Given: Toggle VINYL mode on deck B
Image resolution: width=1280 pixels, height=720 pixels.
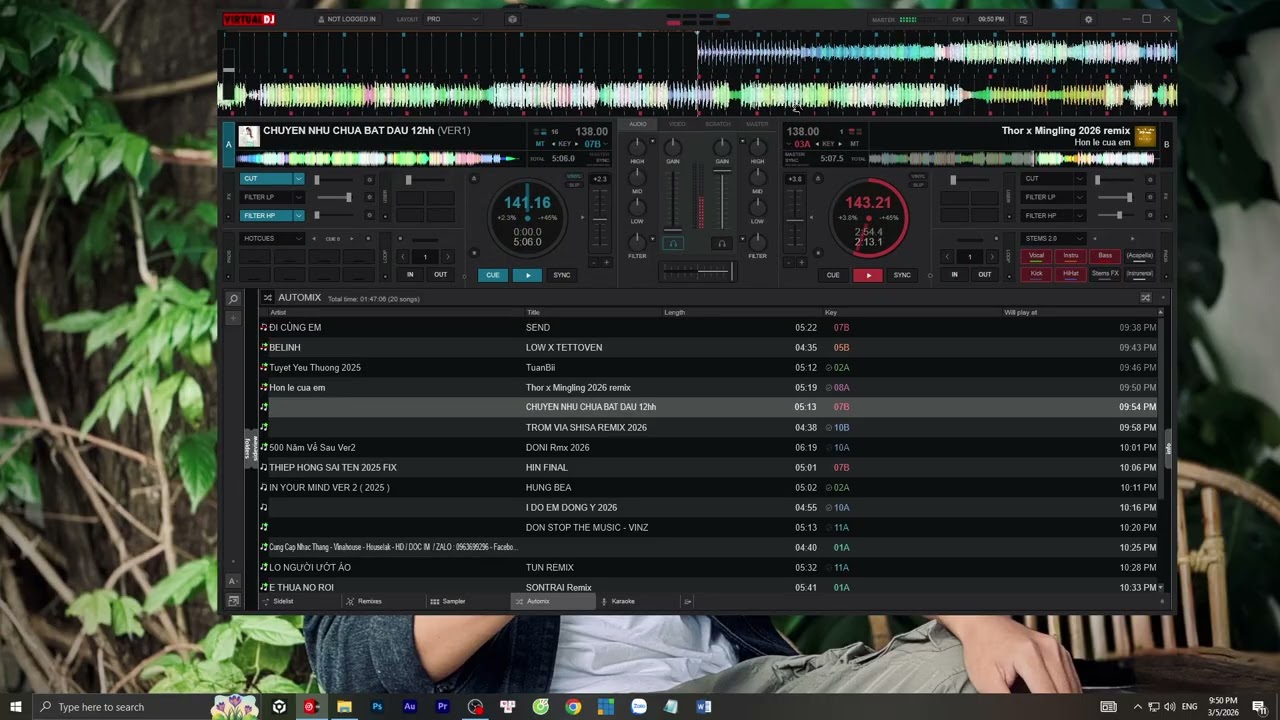Looking at the screenshot, I should click(917, 177).
